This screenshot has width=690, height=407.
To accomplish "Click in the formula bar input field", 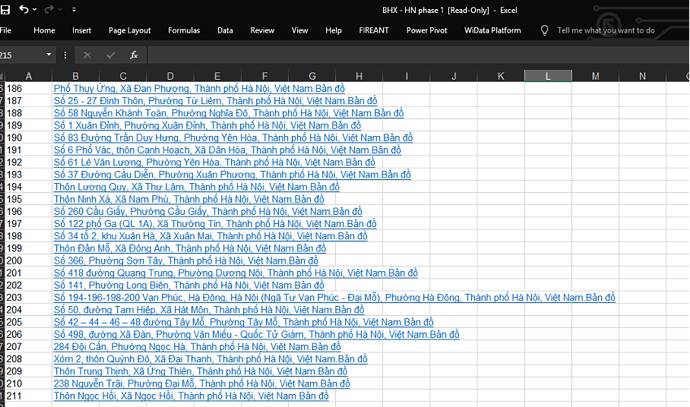I will [418, 55].
